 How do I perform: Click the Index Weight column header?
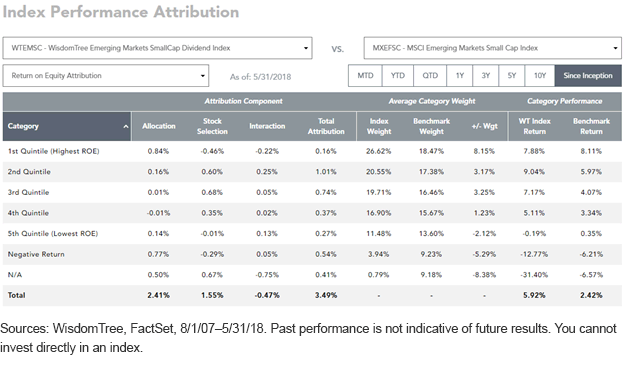[x=379, y=126]
